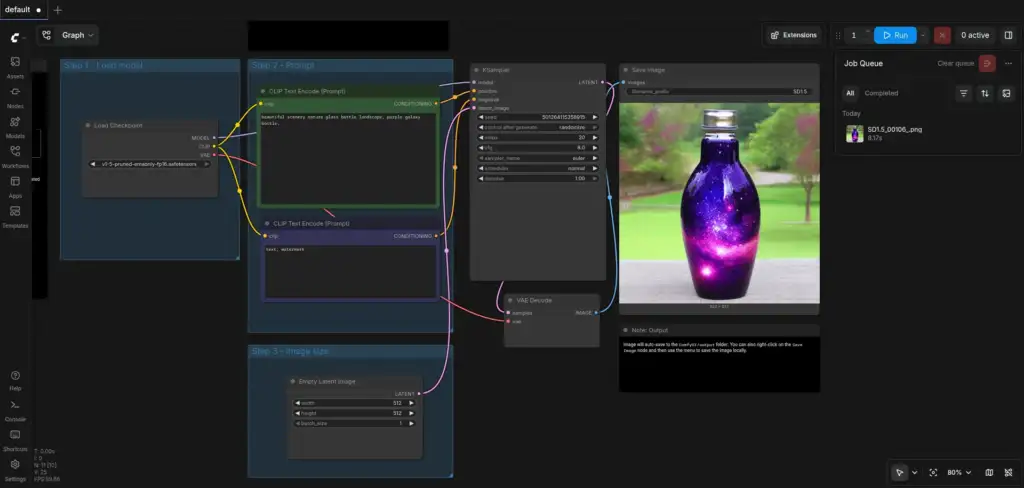Toggle link visibility icon in bottom toolbar
1024x488 pixels.
[1008, 472]
